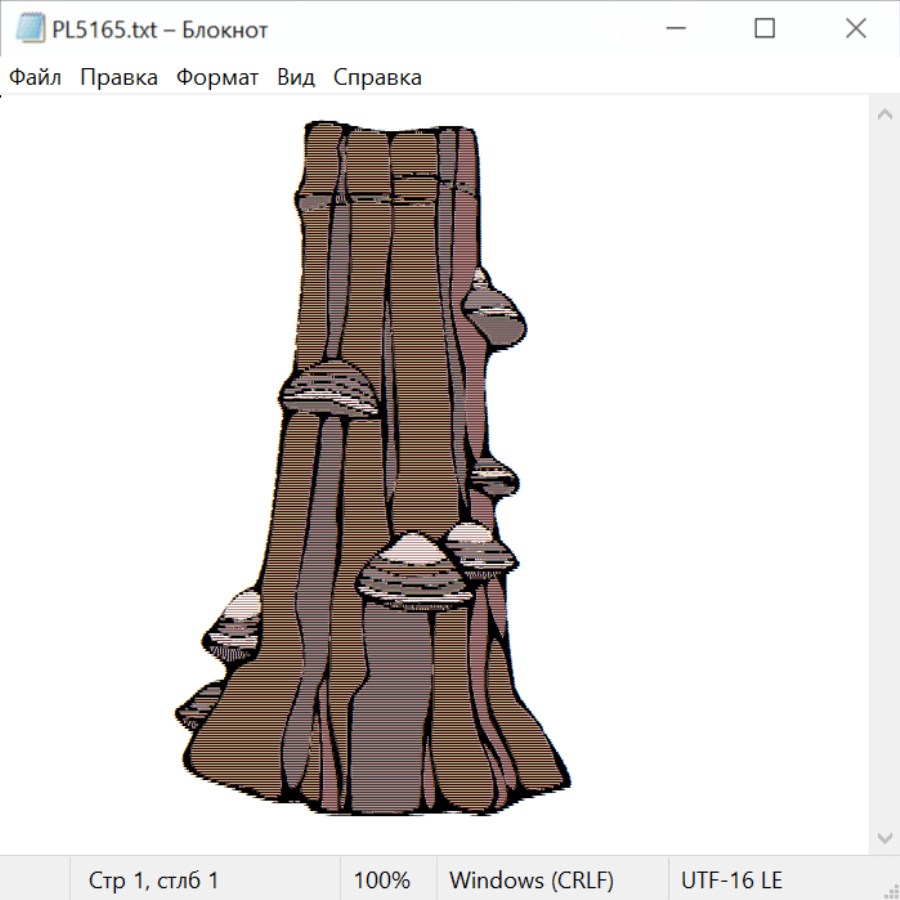Open the Справка menu
The width and height of the screenshot is (900, 900).
(x=377, y=77)
